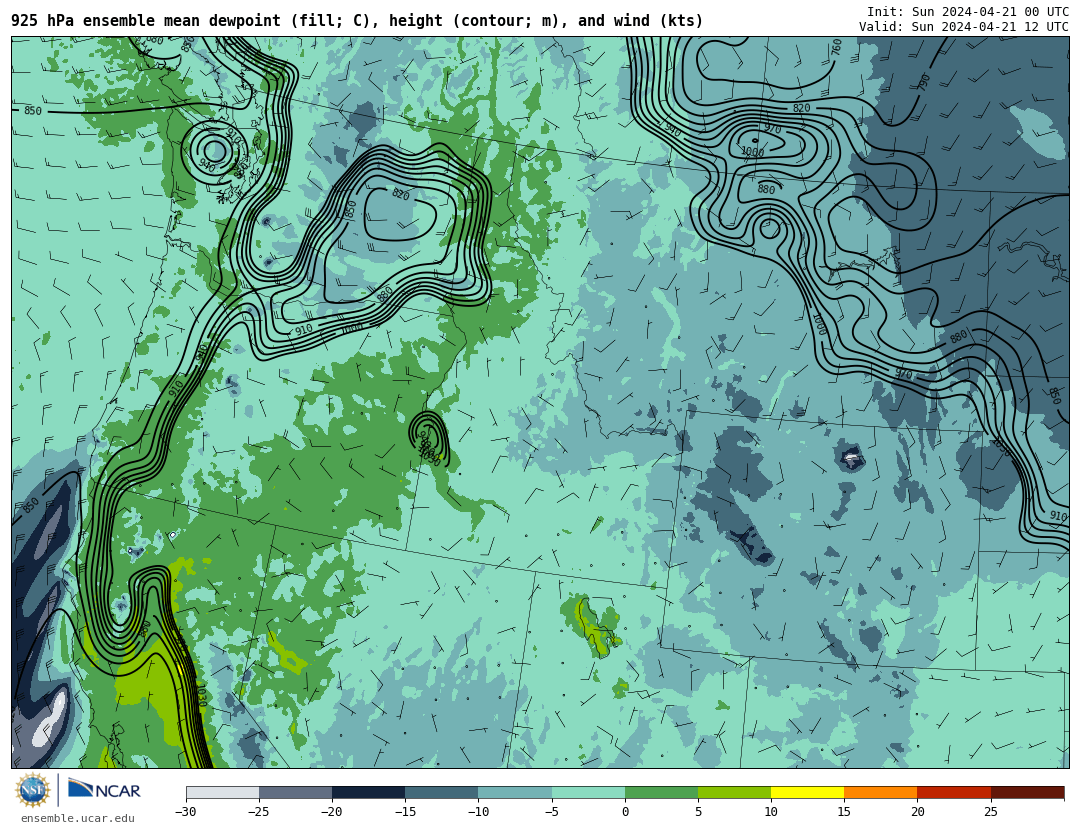Click the NSF logo

[33, 790]
